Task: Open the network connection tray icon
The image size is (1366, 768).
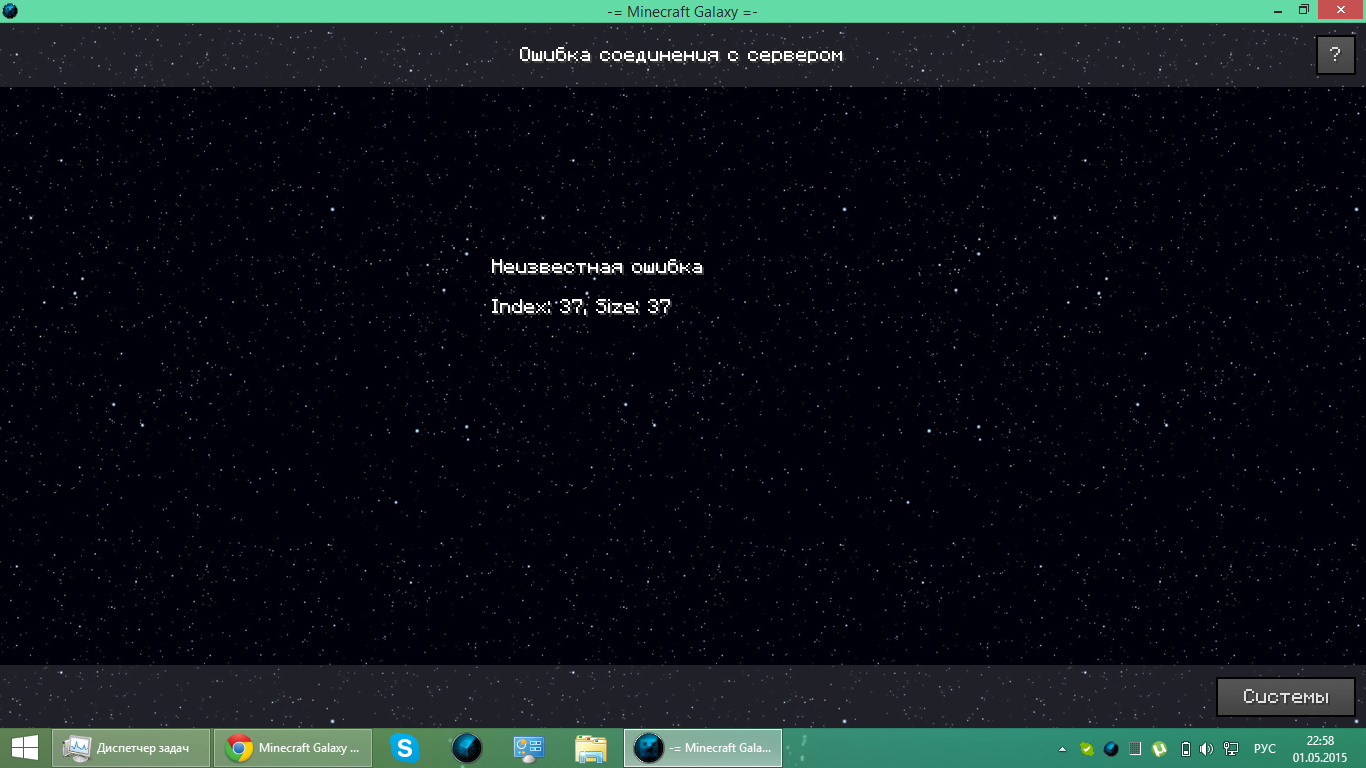Action: [1231, 749]
